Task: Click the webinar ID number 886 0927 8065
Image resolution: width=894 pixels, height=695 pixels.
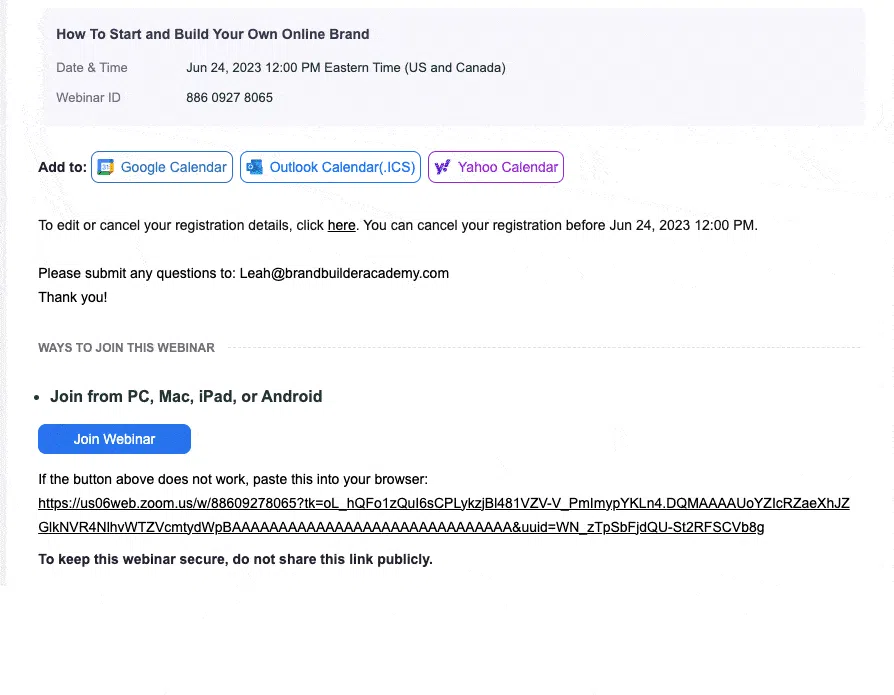Action: (229, 98)
